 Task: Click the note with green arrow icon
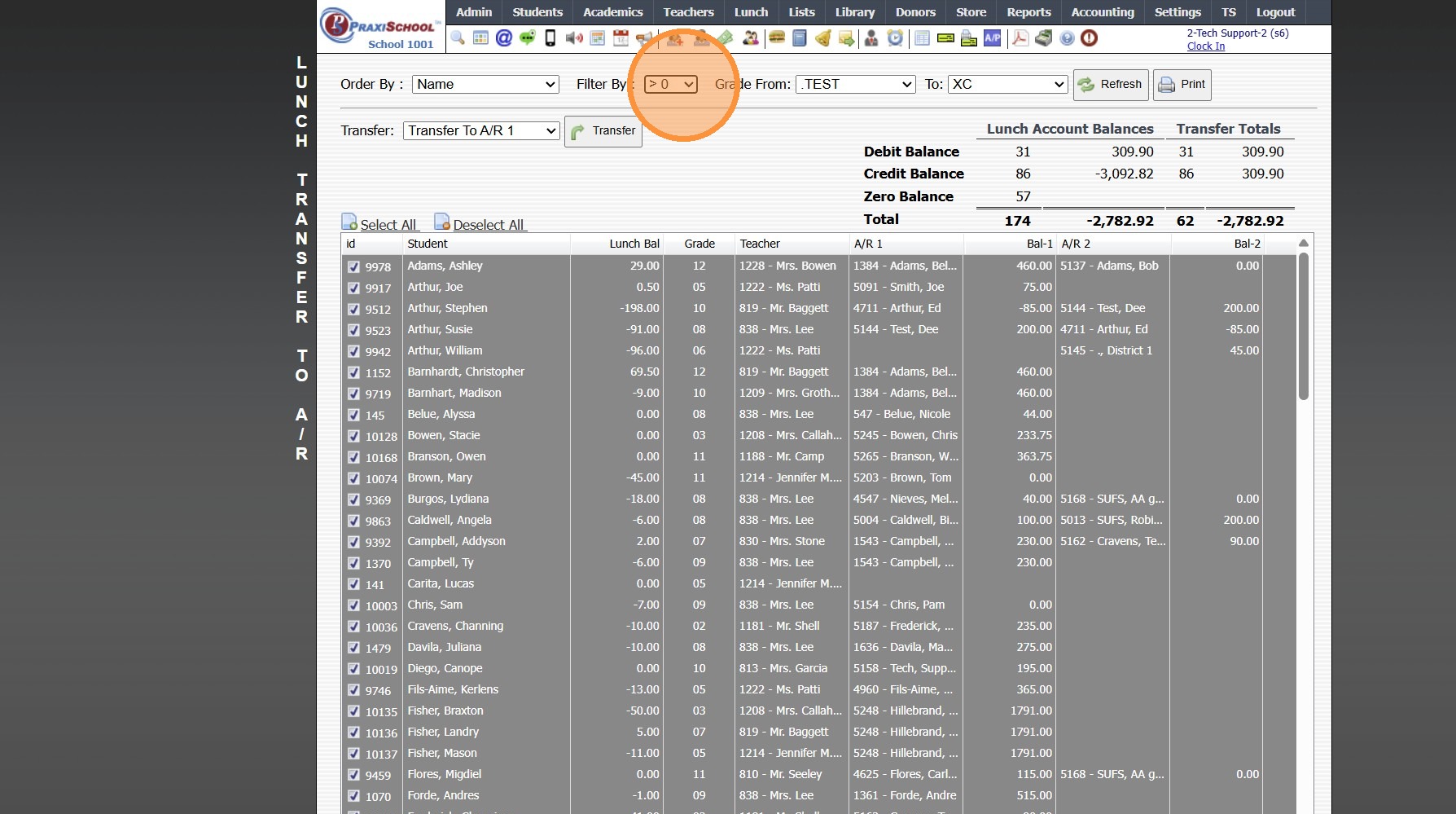pyautogui.click(x=847, y=38)
